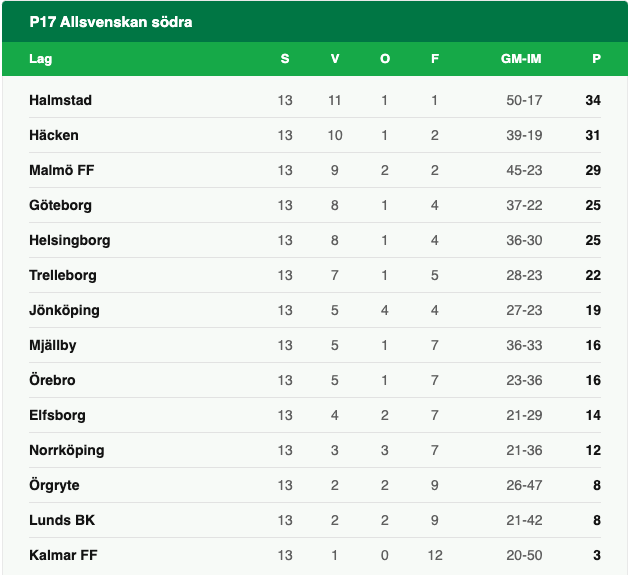Click Jönköping in the standings
Viewport: 629px width, 575px height.
[x=64, y=310]
